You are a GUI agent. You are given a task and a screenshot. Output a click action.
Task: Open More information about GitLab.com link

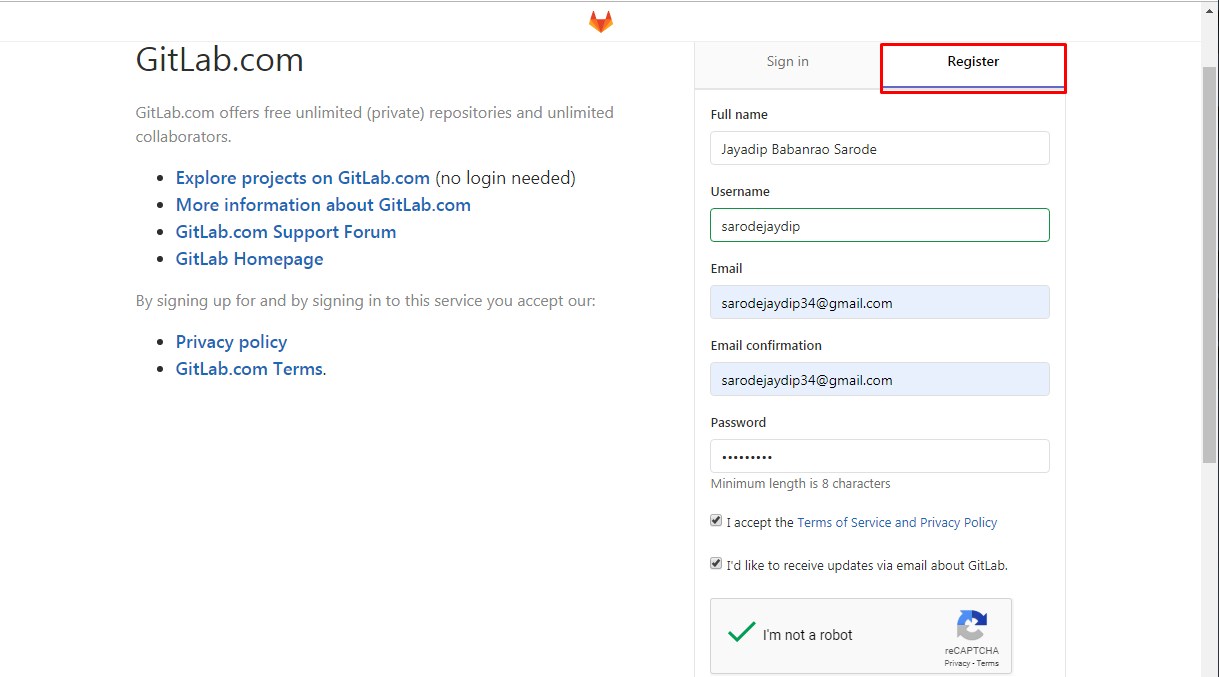tap(323, 205)
